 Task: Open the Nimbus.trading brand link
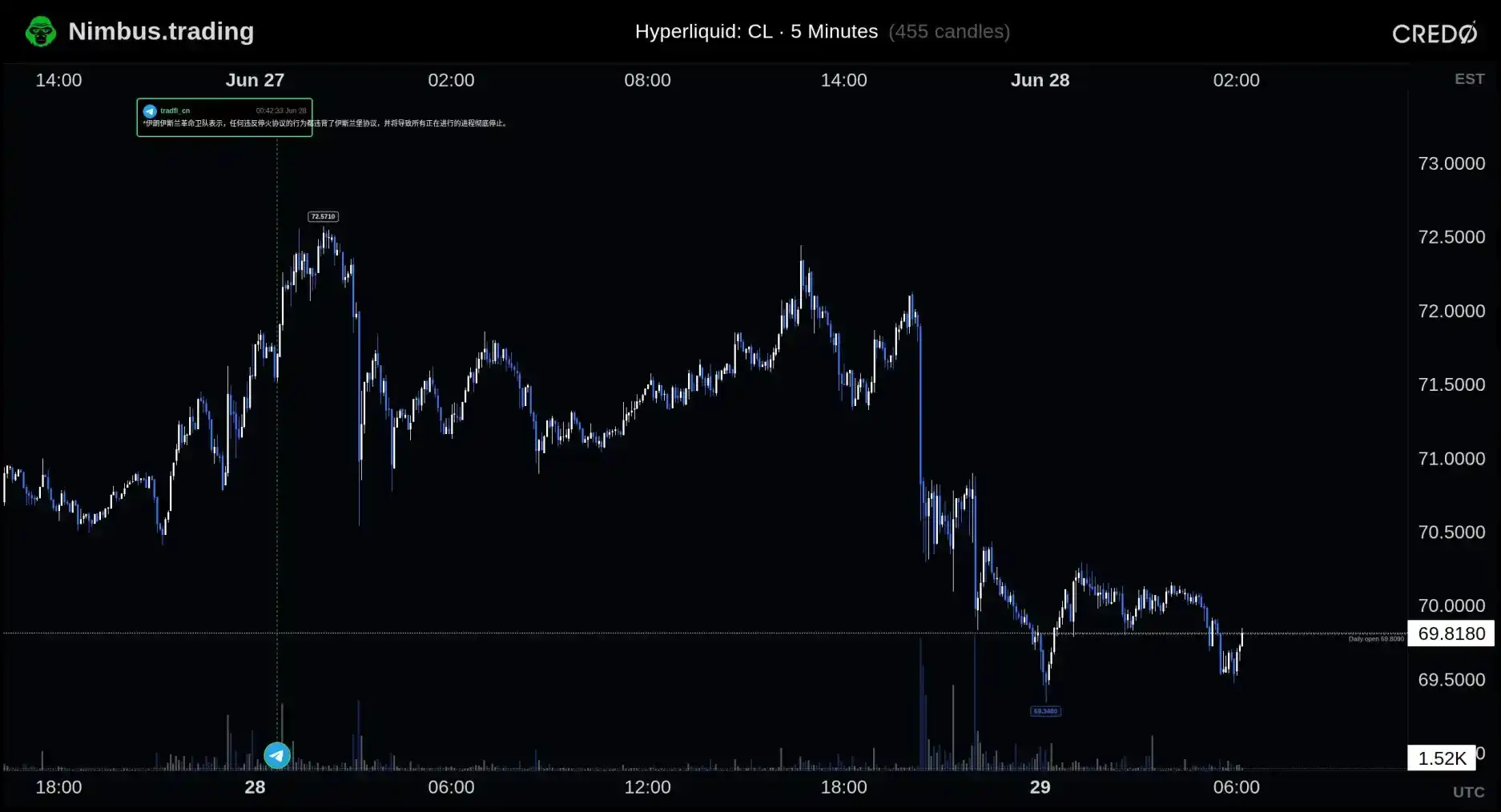point(161,31)
